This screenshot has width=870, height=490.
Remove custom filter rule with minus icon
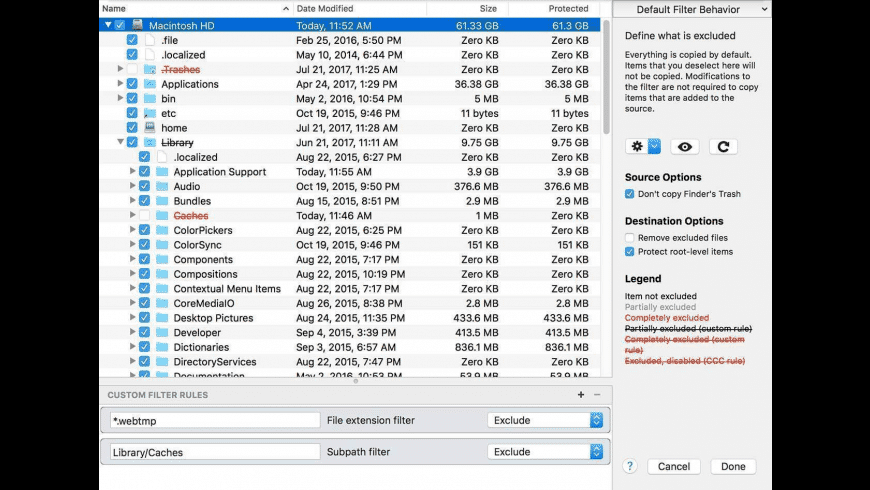point(597,395)
